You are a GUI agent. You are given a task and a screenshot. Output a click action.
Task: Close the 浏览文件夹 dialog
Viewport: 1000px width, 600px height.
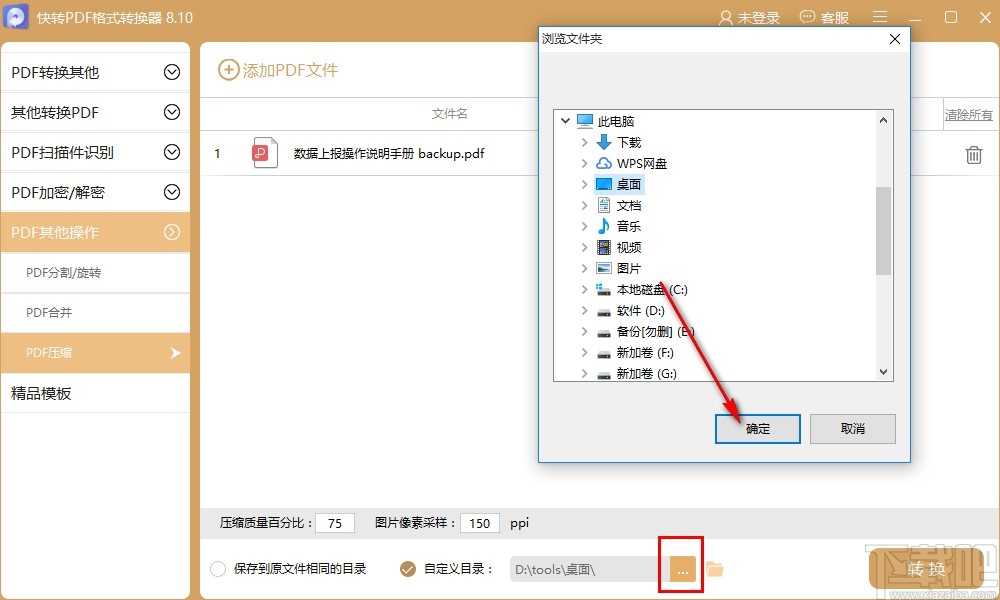[x=895, y=39]
